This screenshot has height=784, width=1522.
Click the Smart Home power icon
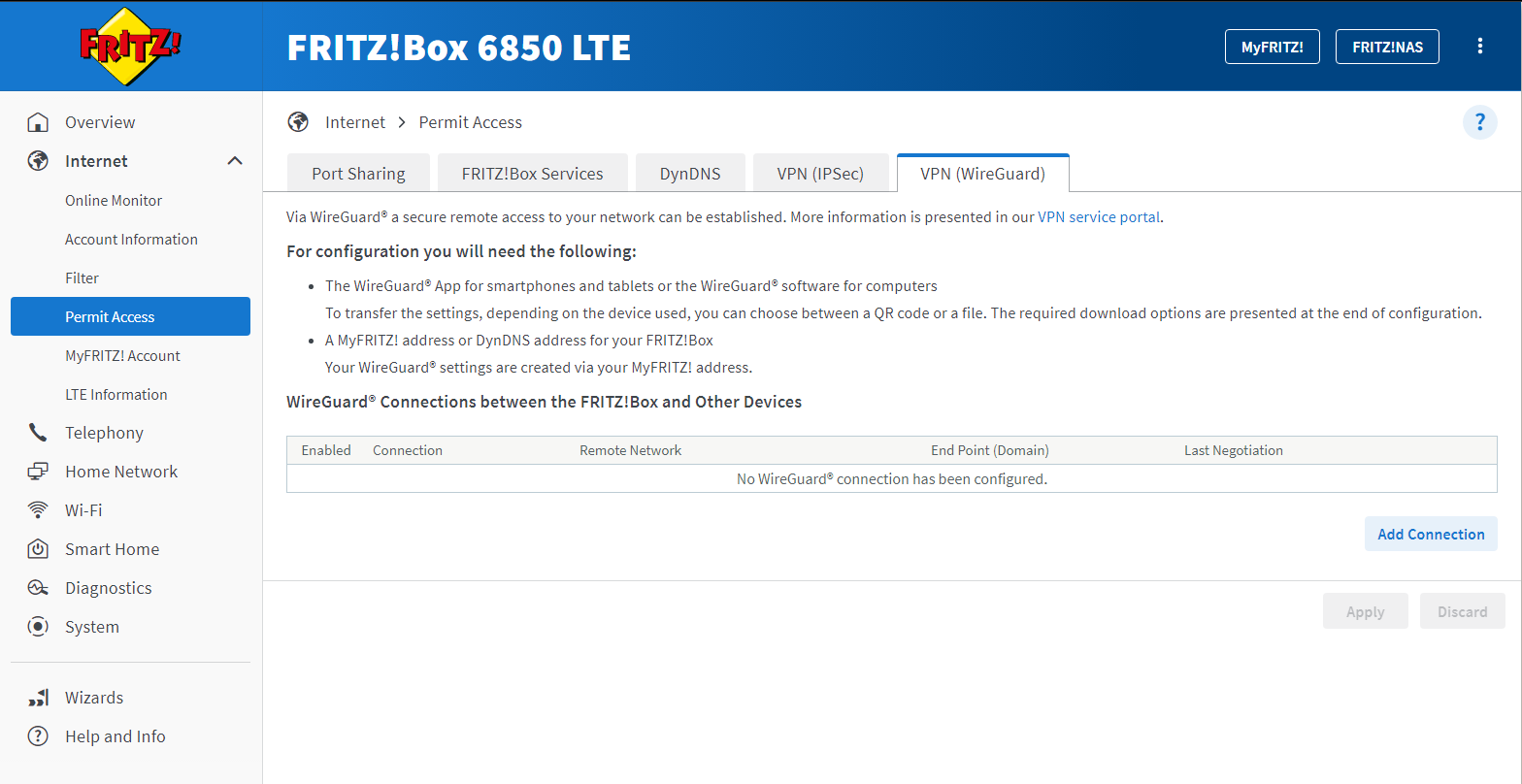(38, 549)
